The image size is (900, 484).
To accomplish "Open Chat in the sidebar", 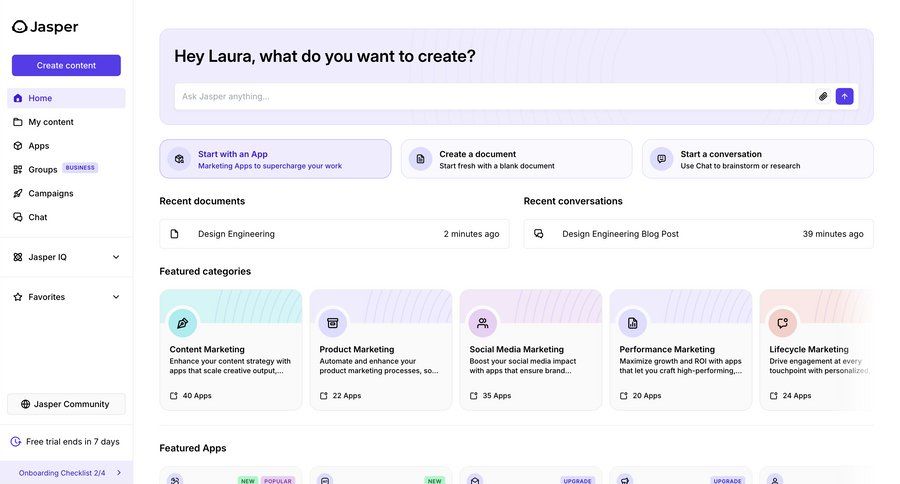I will tap(66, 217).
